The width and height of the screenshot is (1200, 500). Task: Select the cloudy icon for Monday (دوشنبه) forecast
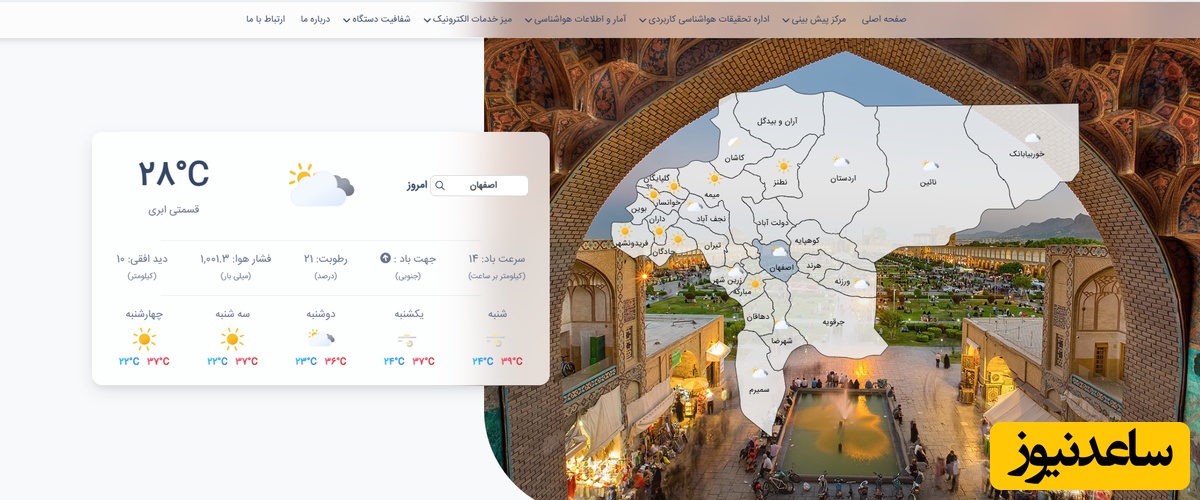(x=320, y=339)
